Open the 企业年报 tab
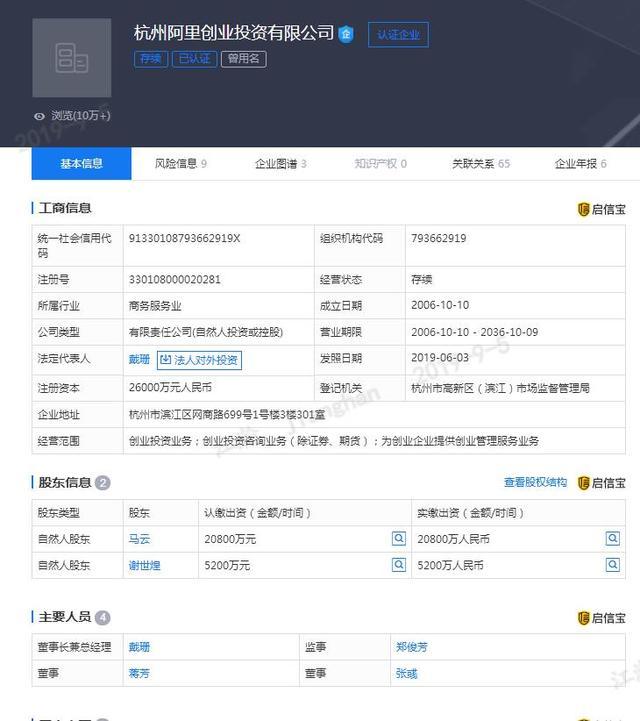 coord(580,164)
